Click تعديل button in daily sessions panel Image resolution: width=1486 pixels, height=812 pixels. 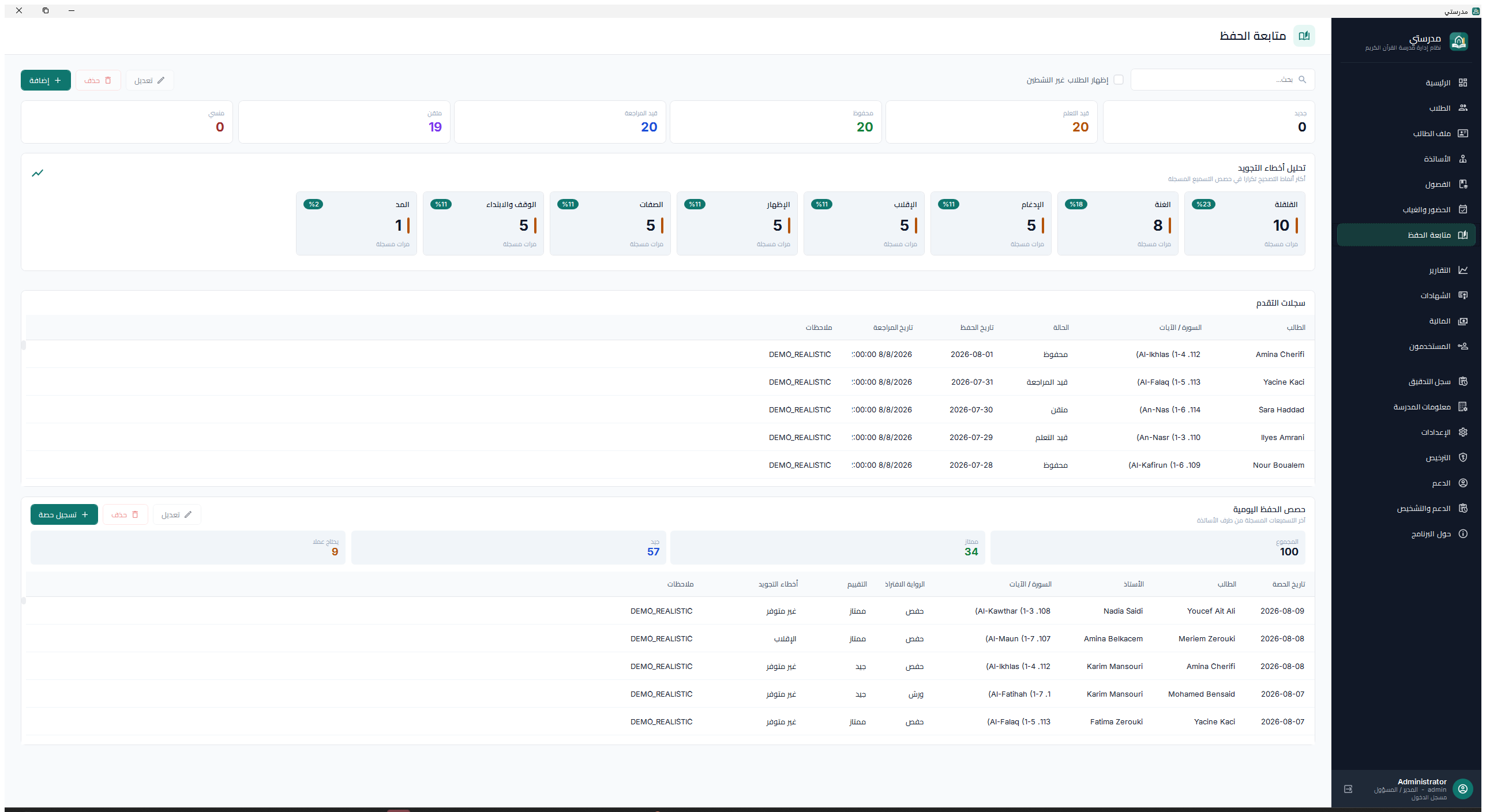[177, 514]
